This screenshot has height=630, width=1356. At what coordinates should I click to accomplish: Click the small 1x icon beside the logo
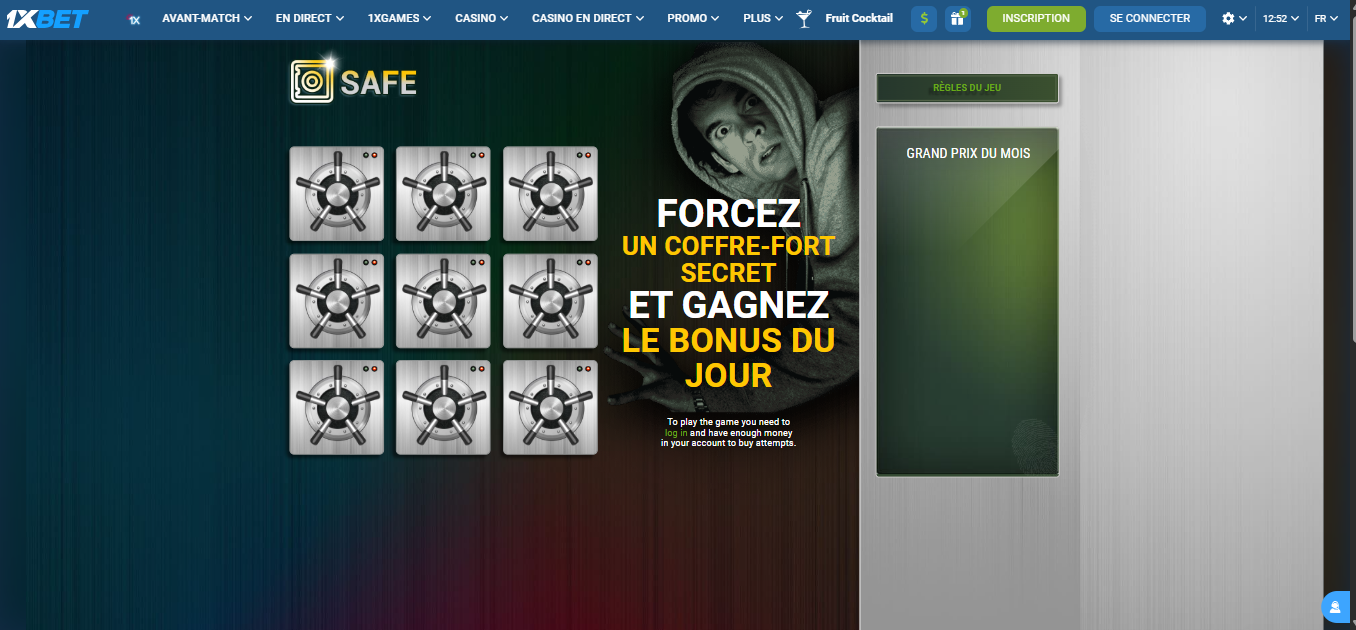pyautogui.click(x=134, y=19)
